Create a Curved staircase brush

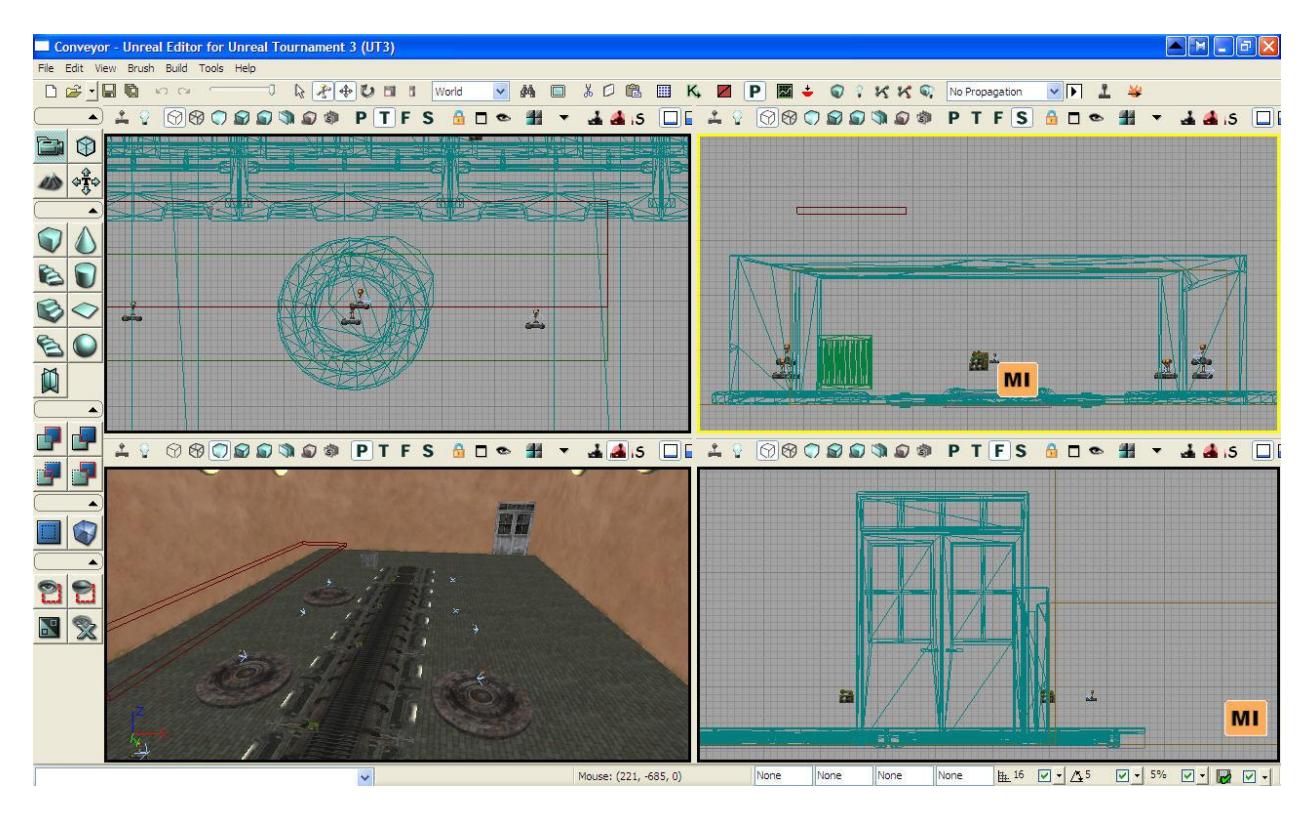pos(50,275)
